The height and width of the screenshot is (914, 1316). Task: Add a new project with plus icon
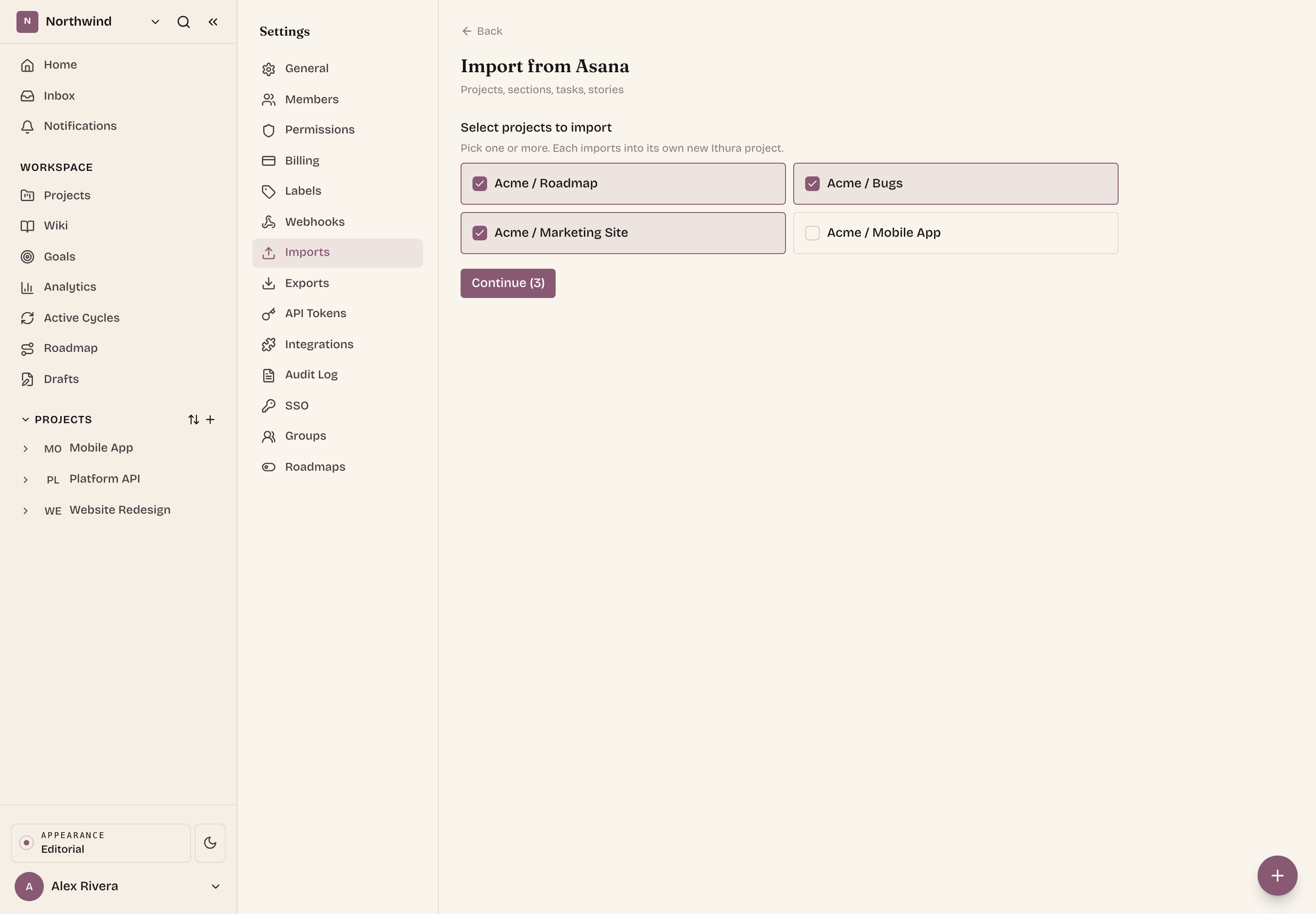[x=210, y=420]
